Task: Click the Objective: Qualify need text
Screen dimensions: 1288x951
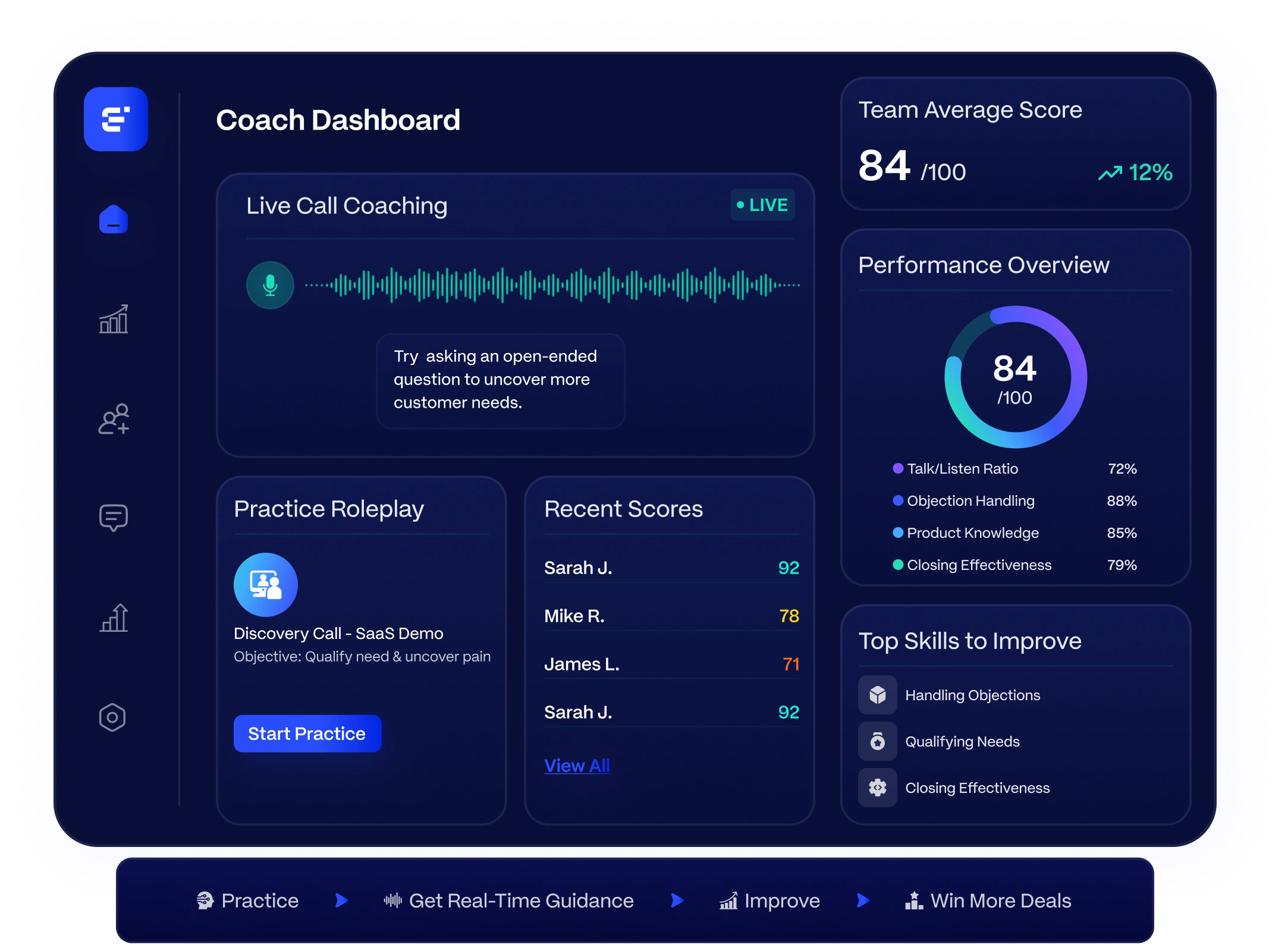Action: 362,656
